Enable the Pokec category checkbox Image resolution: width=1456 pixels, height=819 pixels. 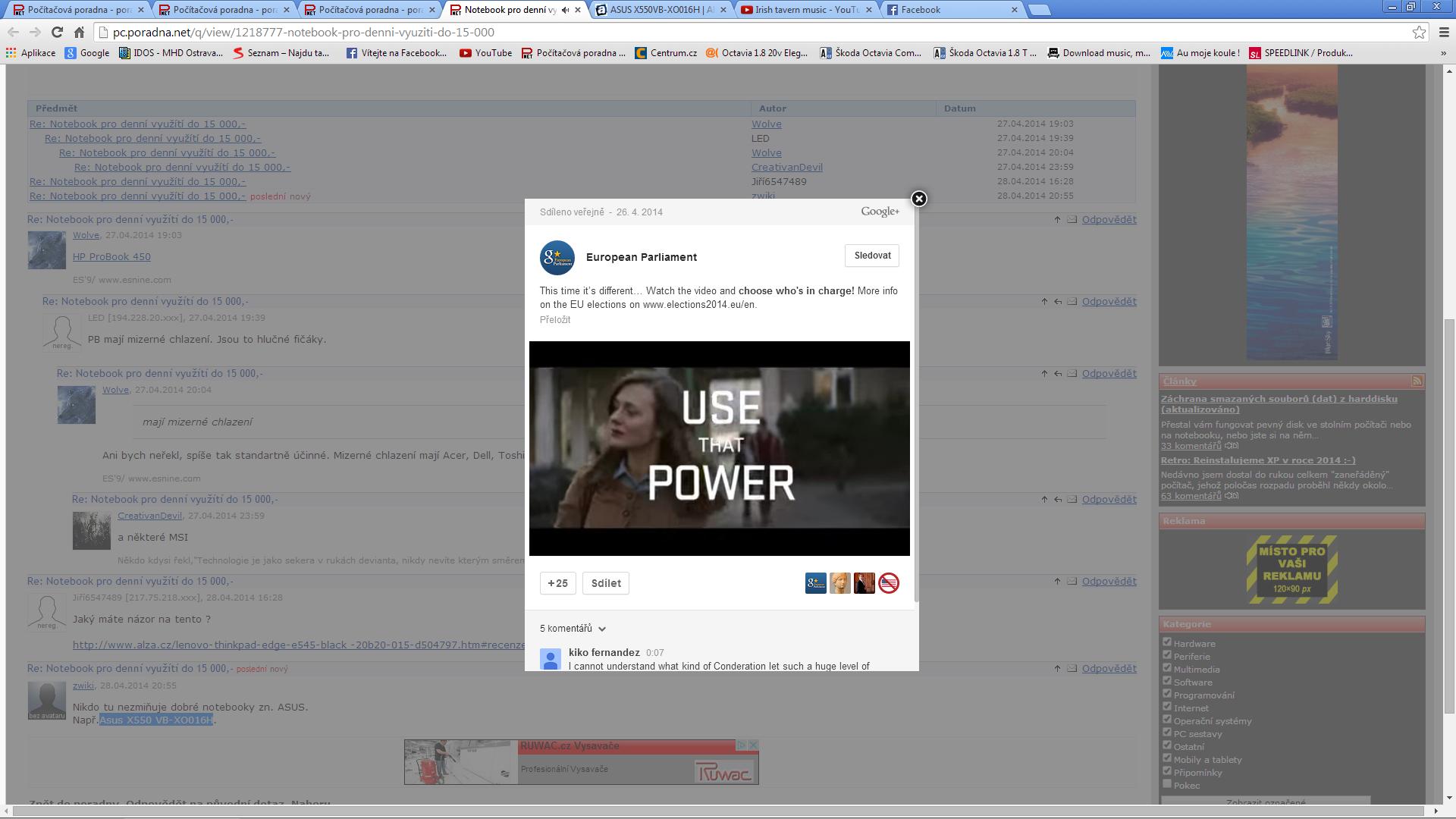click(x=1167, y=784)
